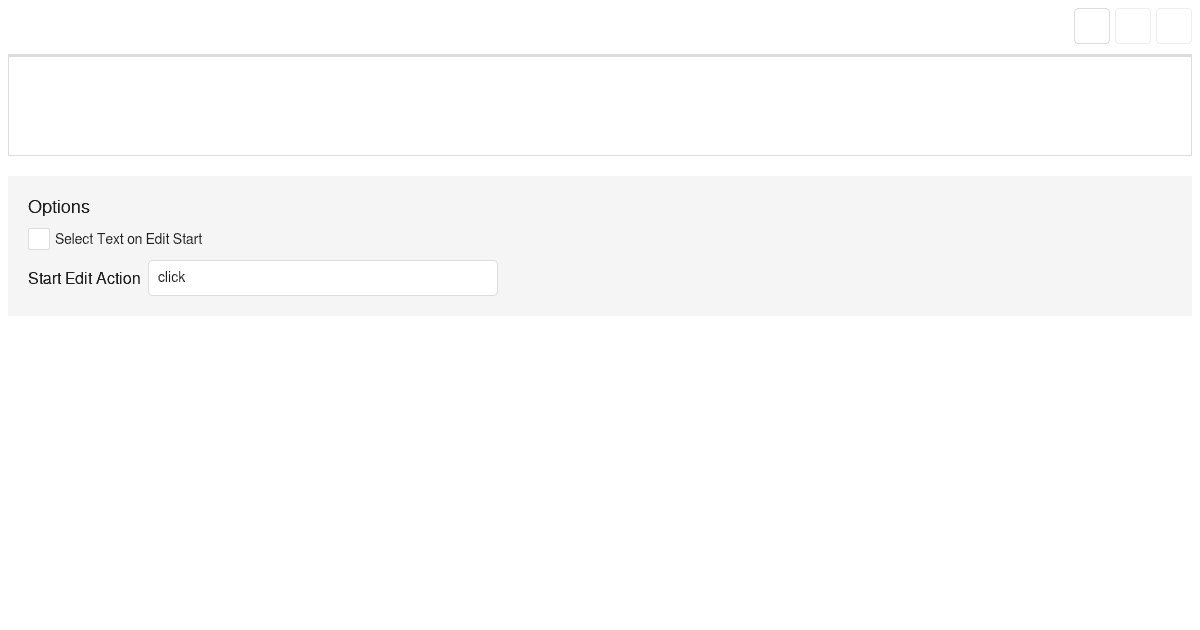This screenshot has height=630, width=1200.
Task: Enable Select Text on Edit Start
Action: pyautogui.click(x=39, y=239)
